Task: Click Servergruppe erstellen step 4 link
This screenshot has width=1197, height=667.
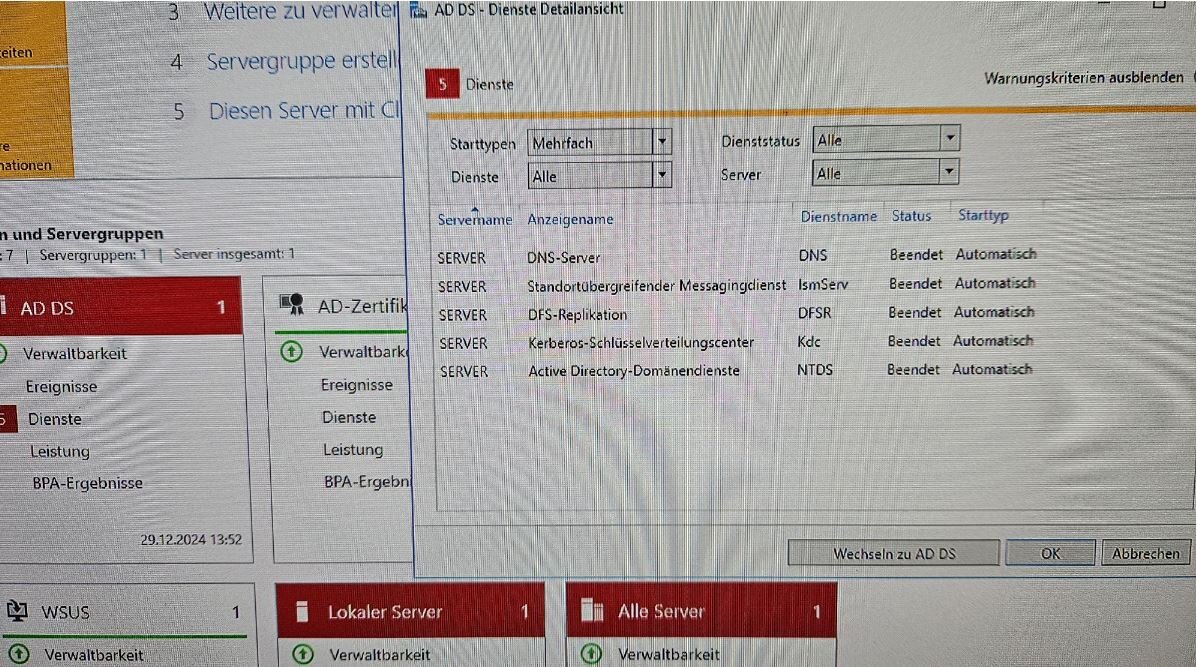Action: (303, 60)
